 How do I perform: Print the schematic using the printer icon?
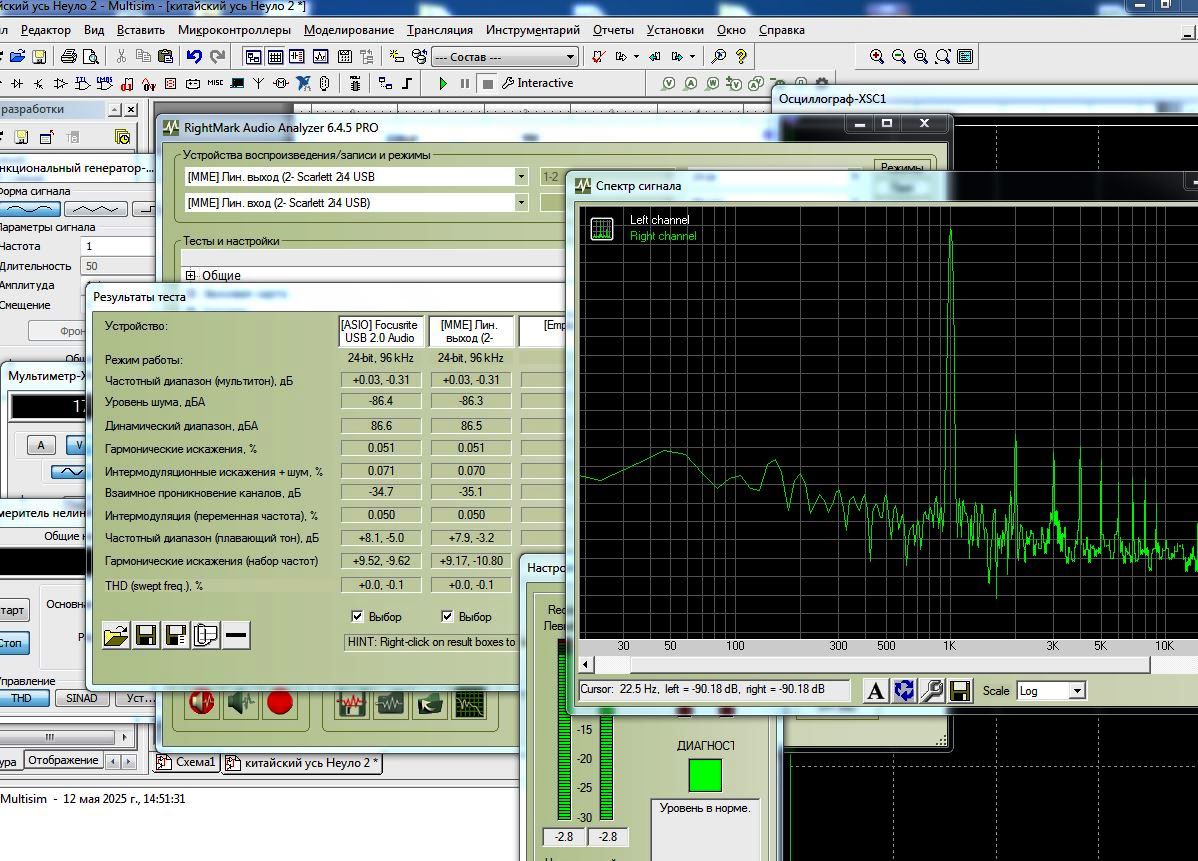(x=69, y=57)
